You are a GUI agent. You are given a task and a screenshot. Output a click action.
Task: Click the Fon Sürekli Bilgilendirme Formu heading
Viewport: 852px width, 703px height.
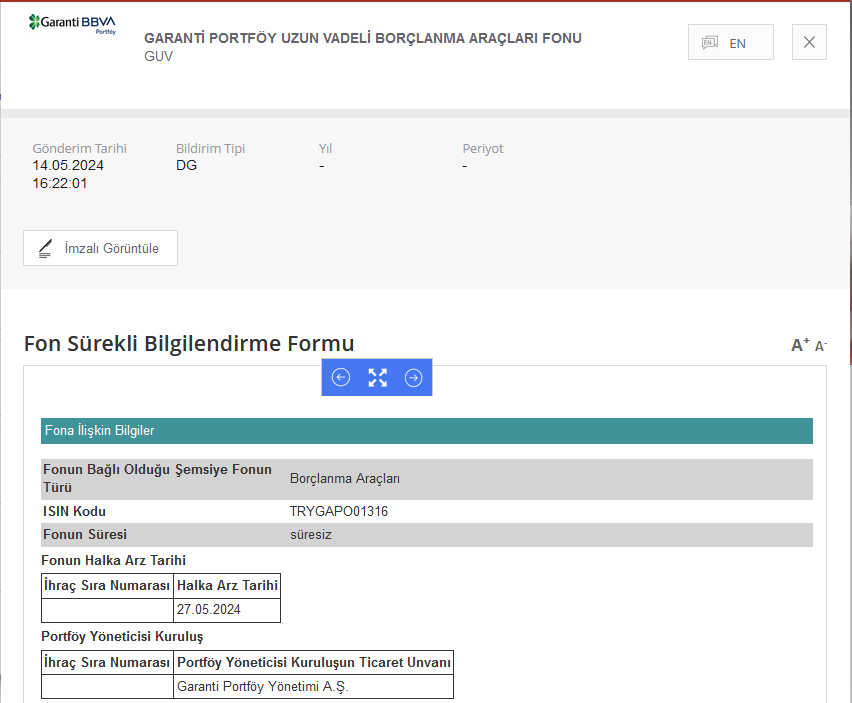189,343
